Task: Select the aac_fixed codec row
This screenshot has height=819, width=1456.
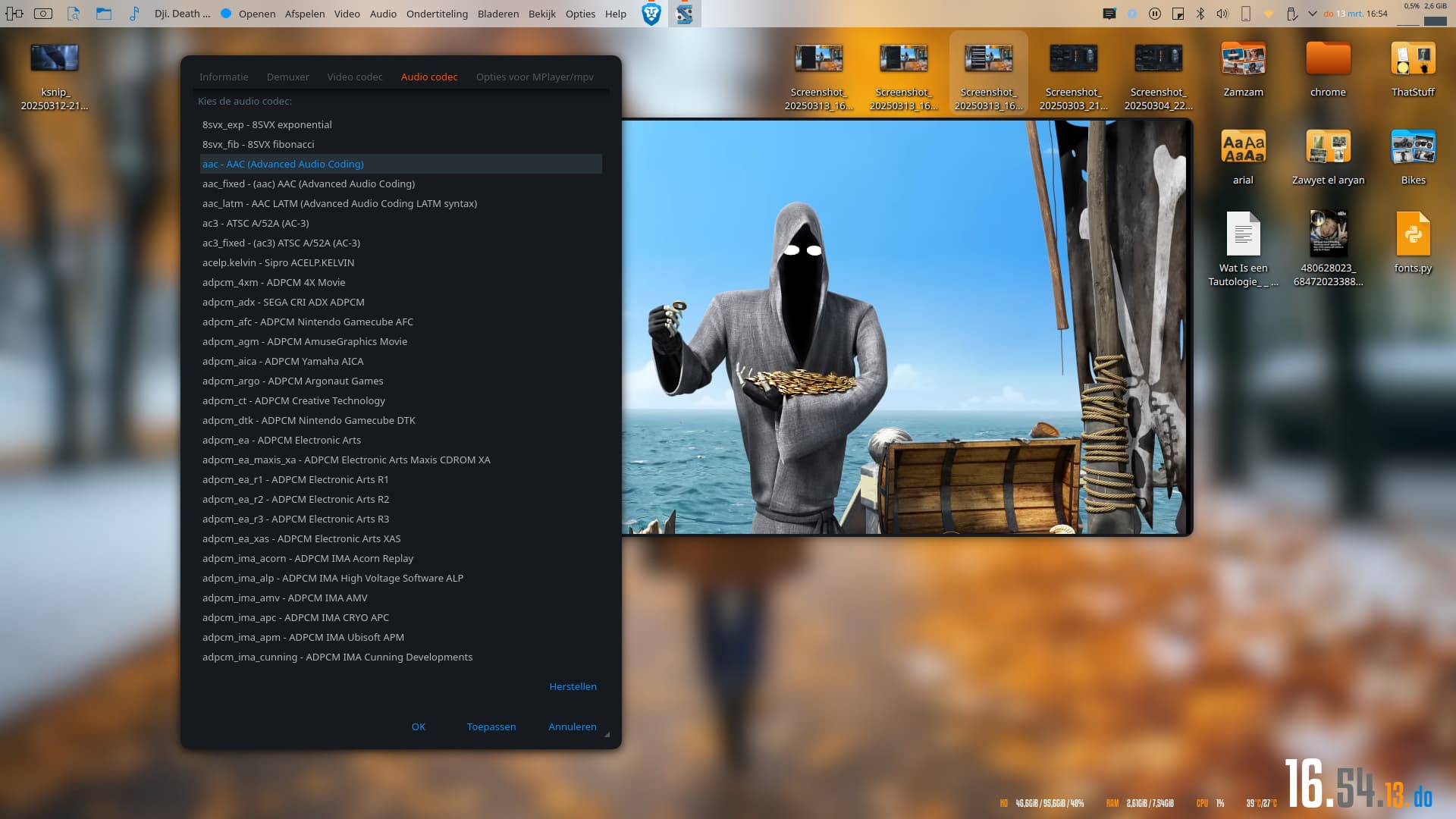Action: pyautogui.click(x=400, y=184)
